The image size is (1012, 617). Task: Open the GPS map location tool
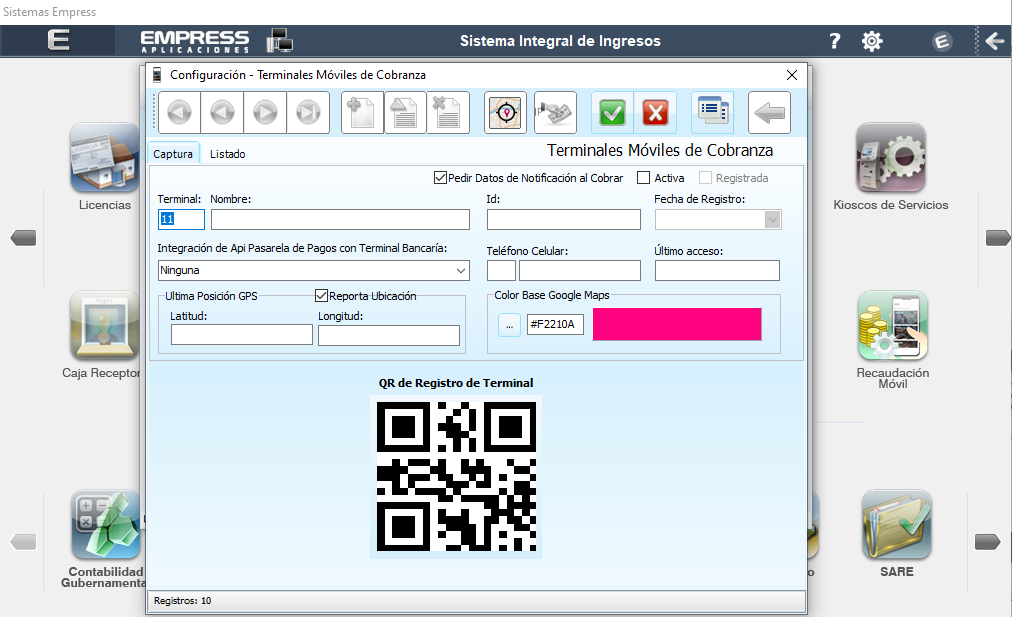point(506,113)
